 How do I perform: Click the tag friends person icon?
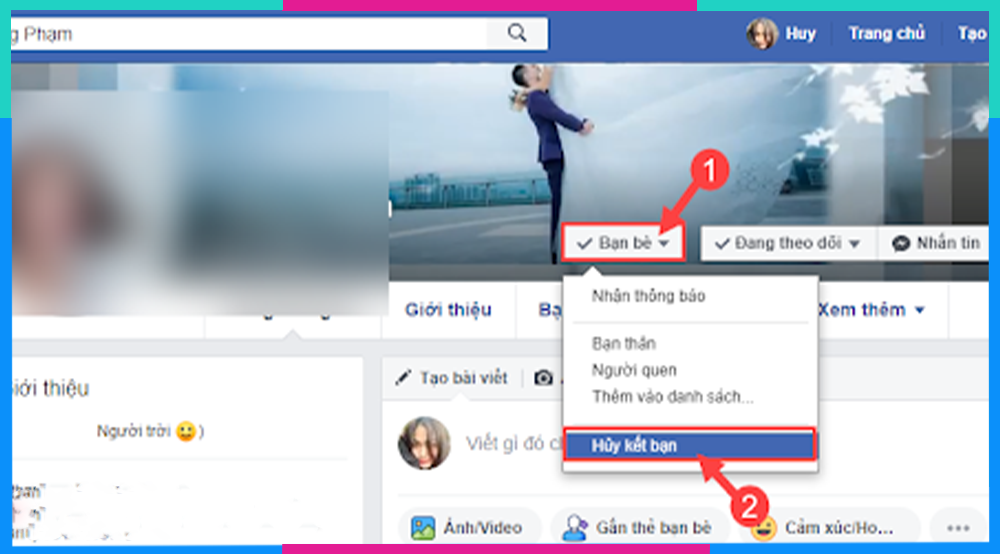coord(575,528)
